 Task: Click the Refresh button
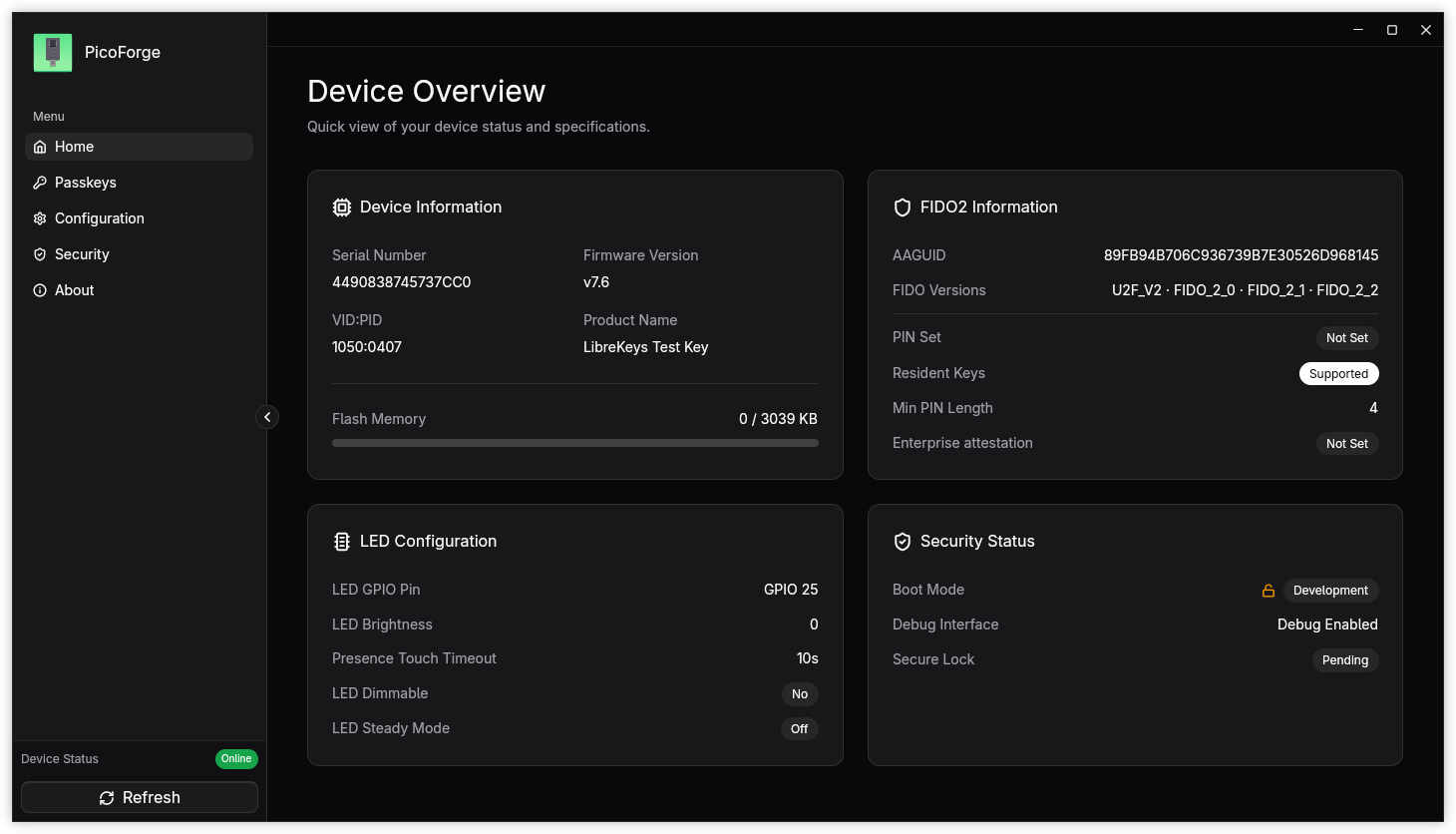tap(140, 797)
